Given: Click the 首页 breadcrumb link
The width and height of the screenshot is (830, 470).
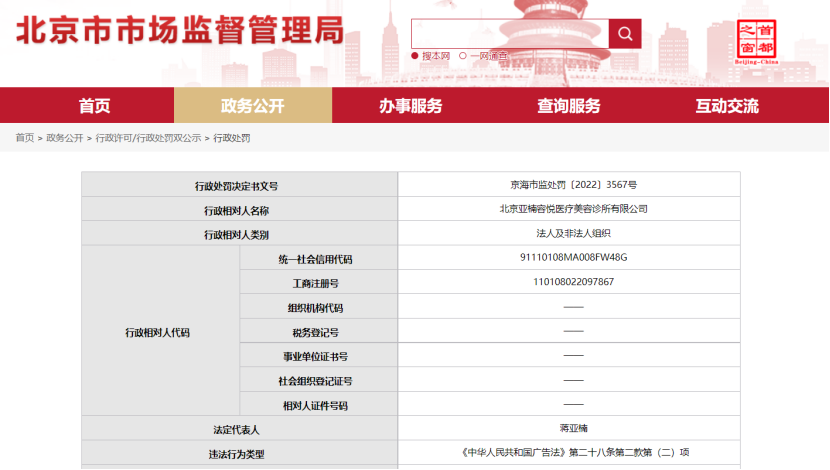Looking at the screenshot, I should tap(24, 138).
